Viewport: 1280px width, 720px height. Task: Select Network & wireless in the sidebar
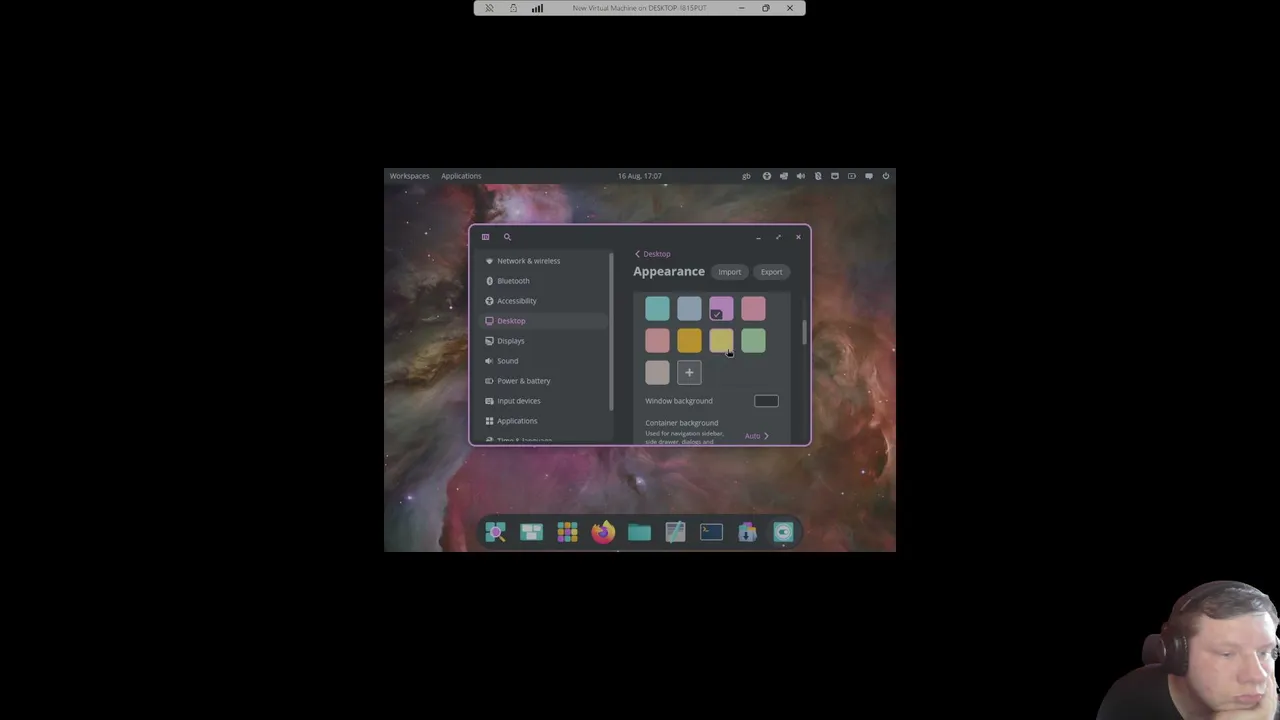pyautogui.click(x=543, y=261)
